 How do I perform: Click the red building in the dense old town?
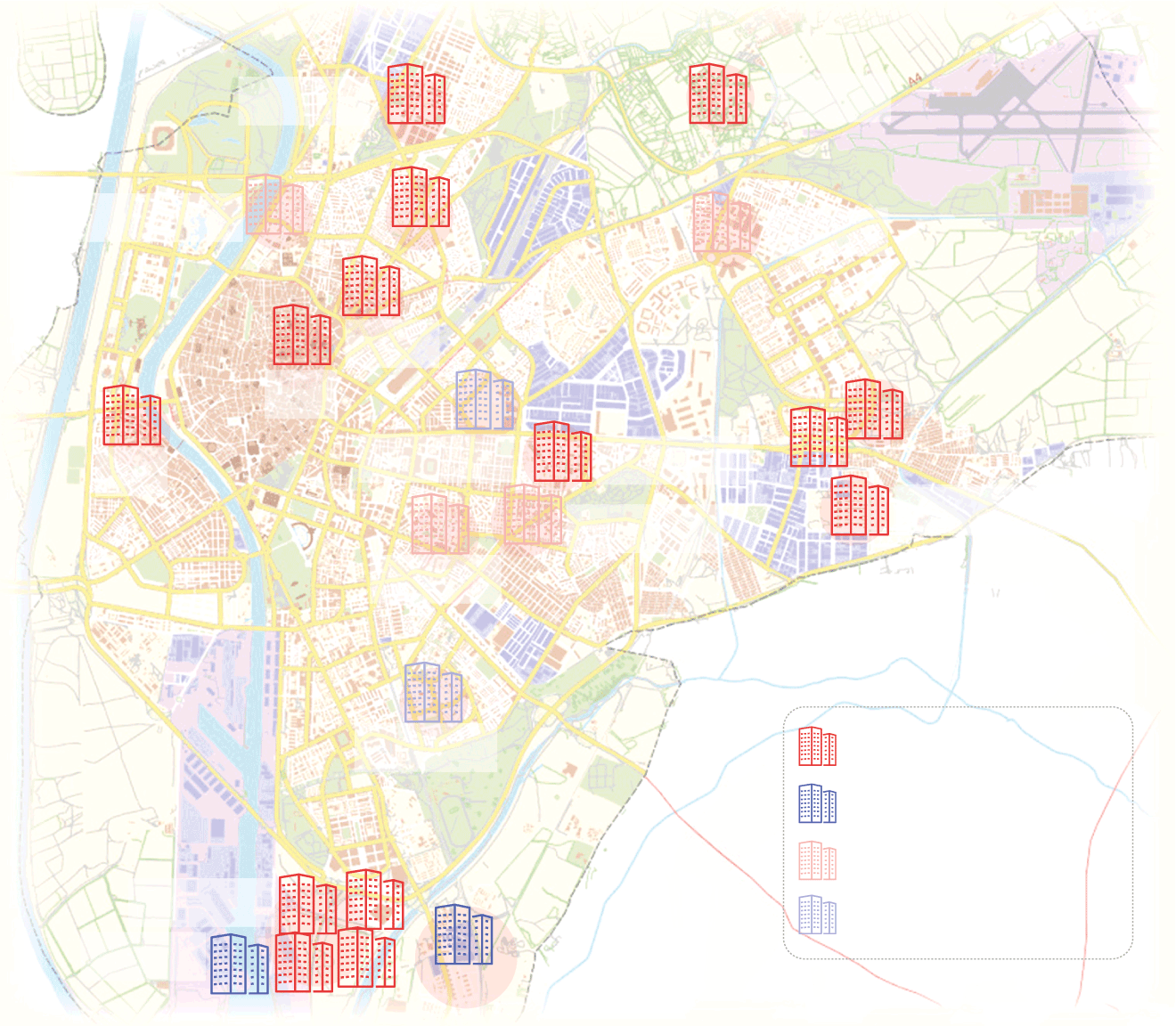point(302,335)
